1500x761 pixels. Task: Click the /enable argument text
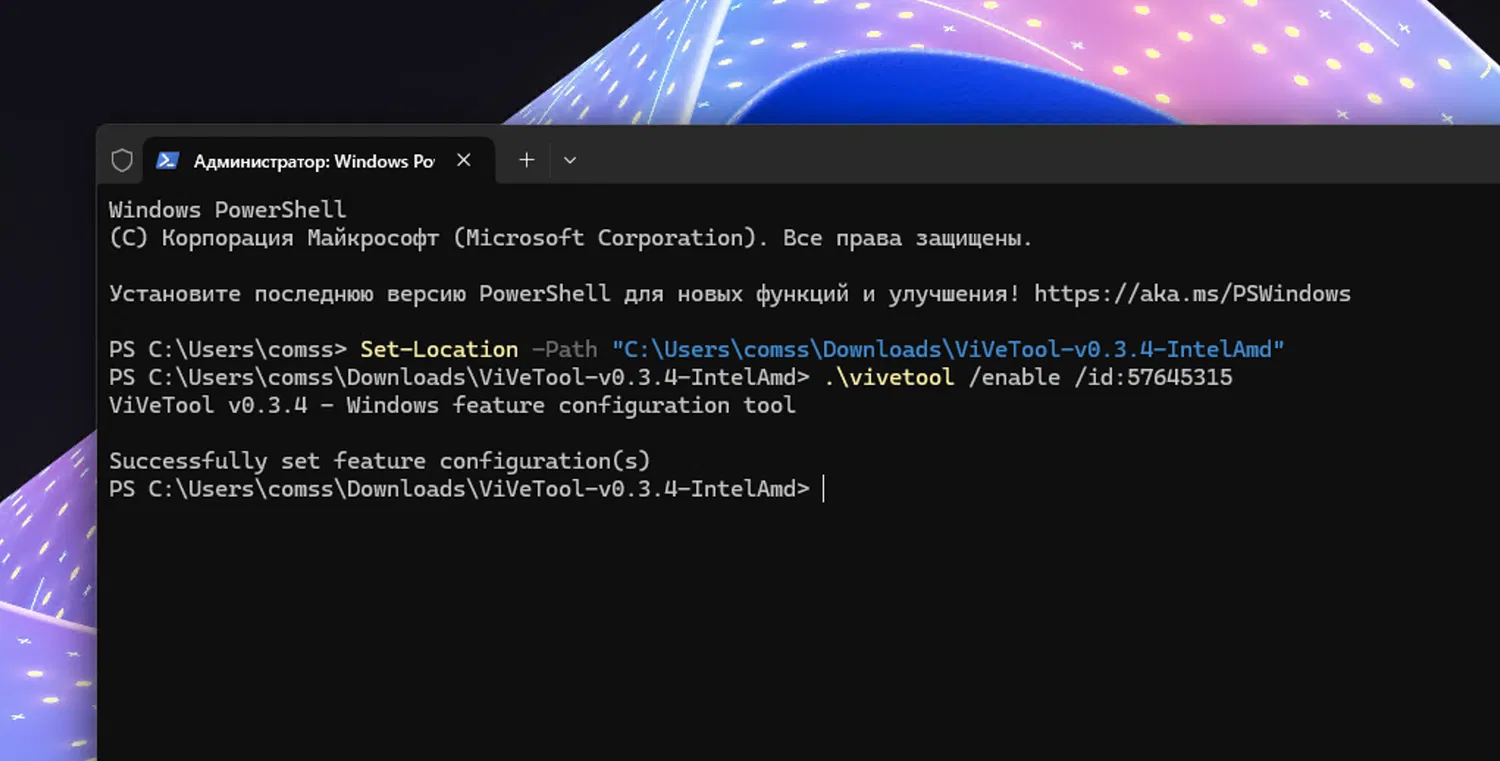[x=1014, y=378]
